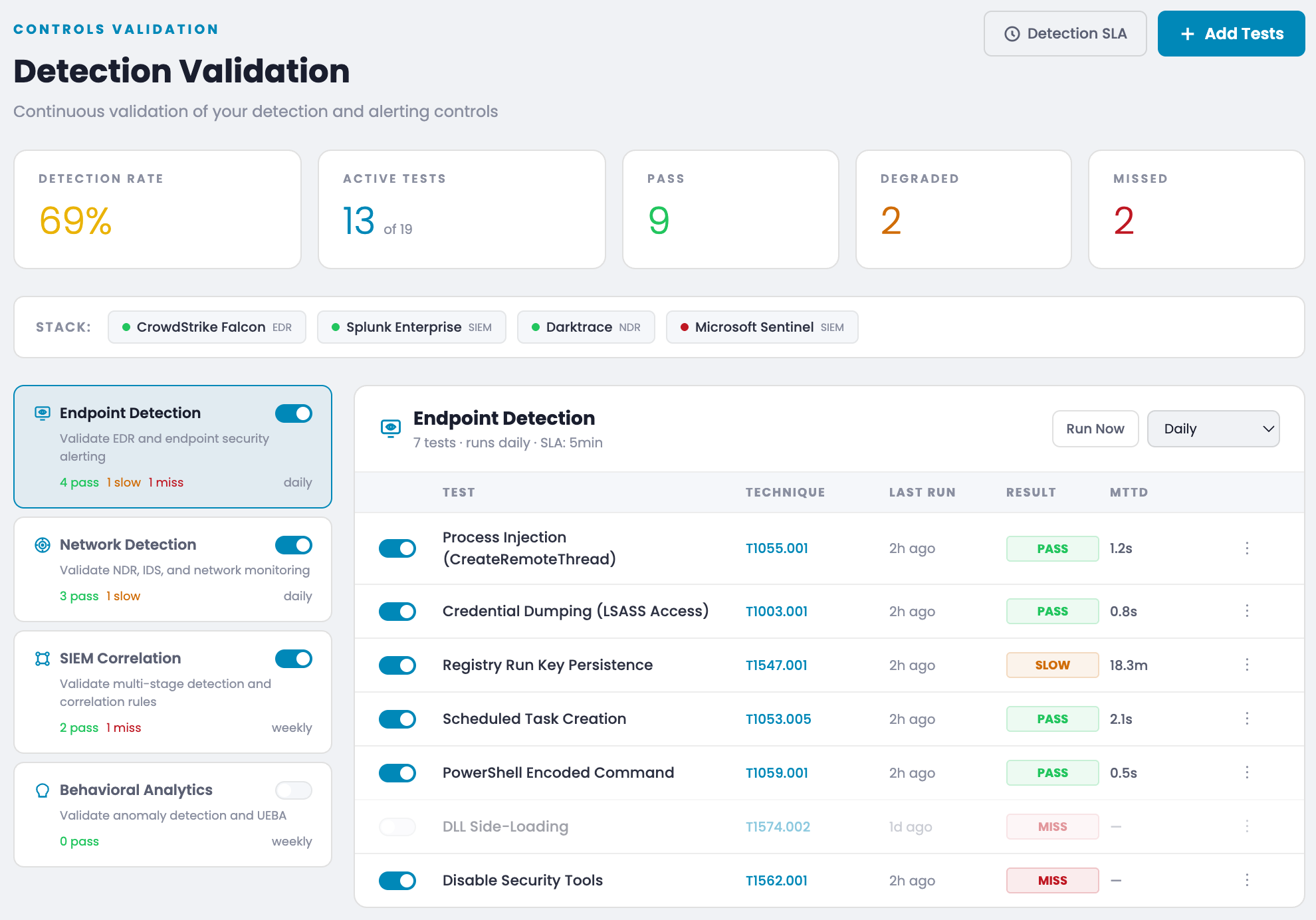Click the plus icon on Add Tests

coord(1187,34)
